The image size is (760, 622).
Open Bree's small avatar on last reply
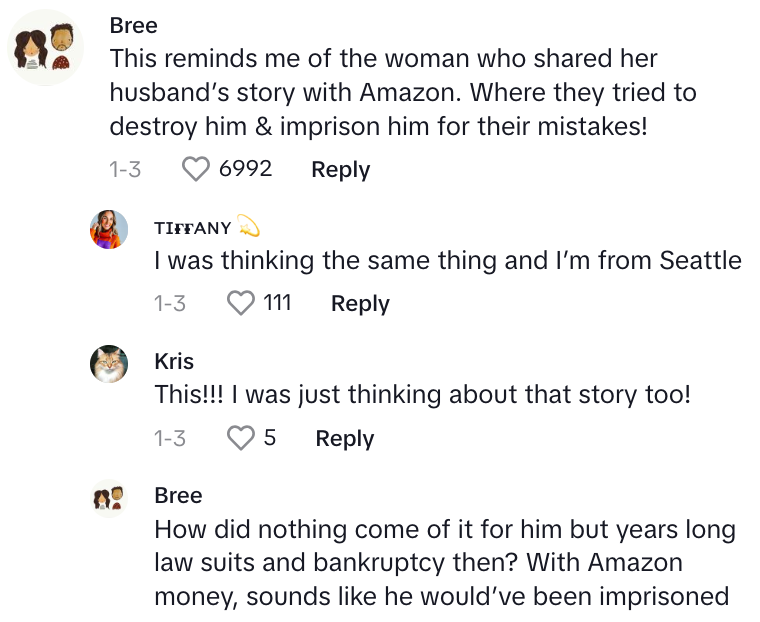click(109, 498)
